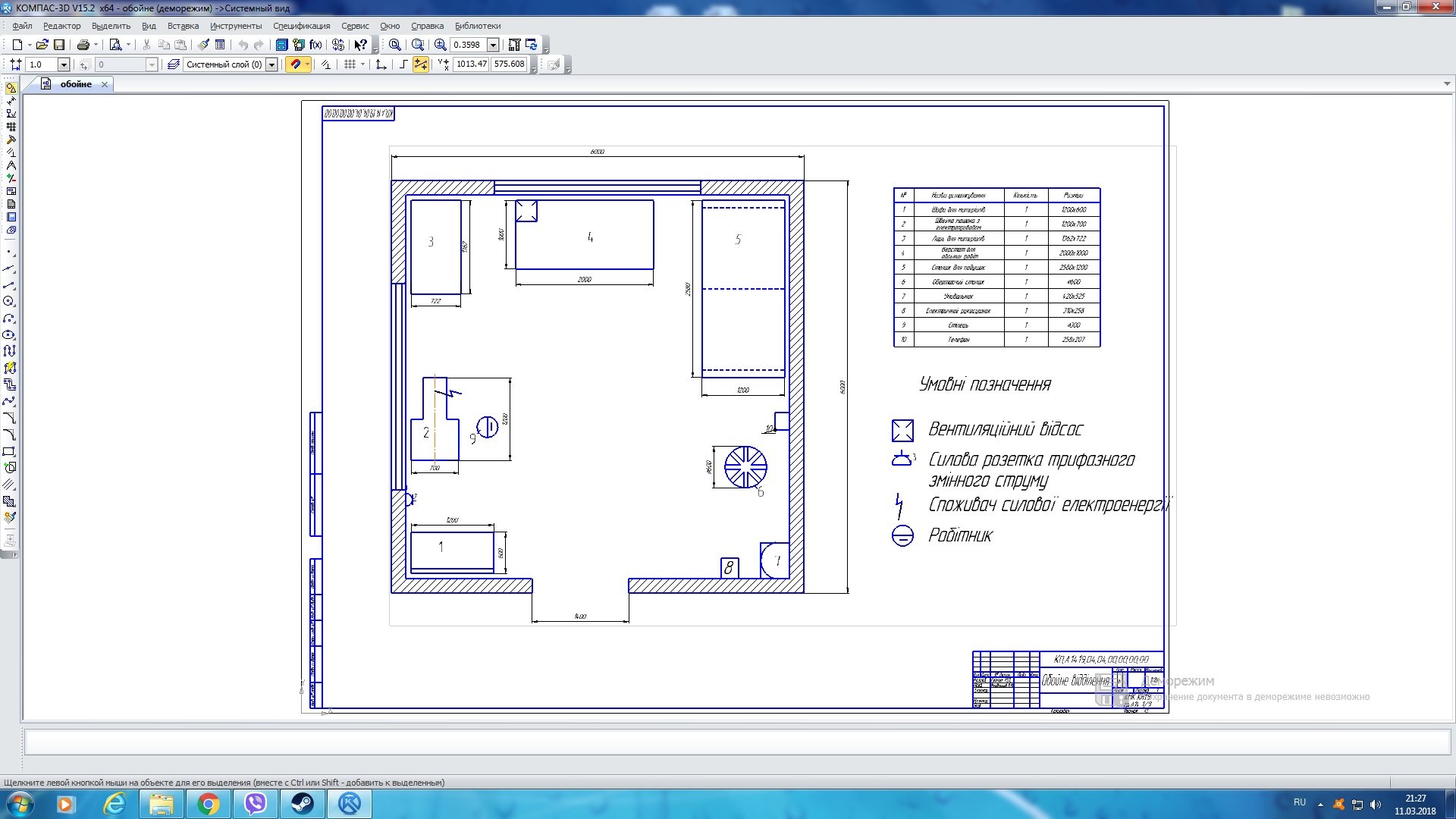Image resolution: width=1456 pixels, height=819 pixels.
Task: Toggle the ortho drawing mode button
Action: (403, 64)
